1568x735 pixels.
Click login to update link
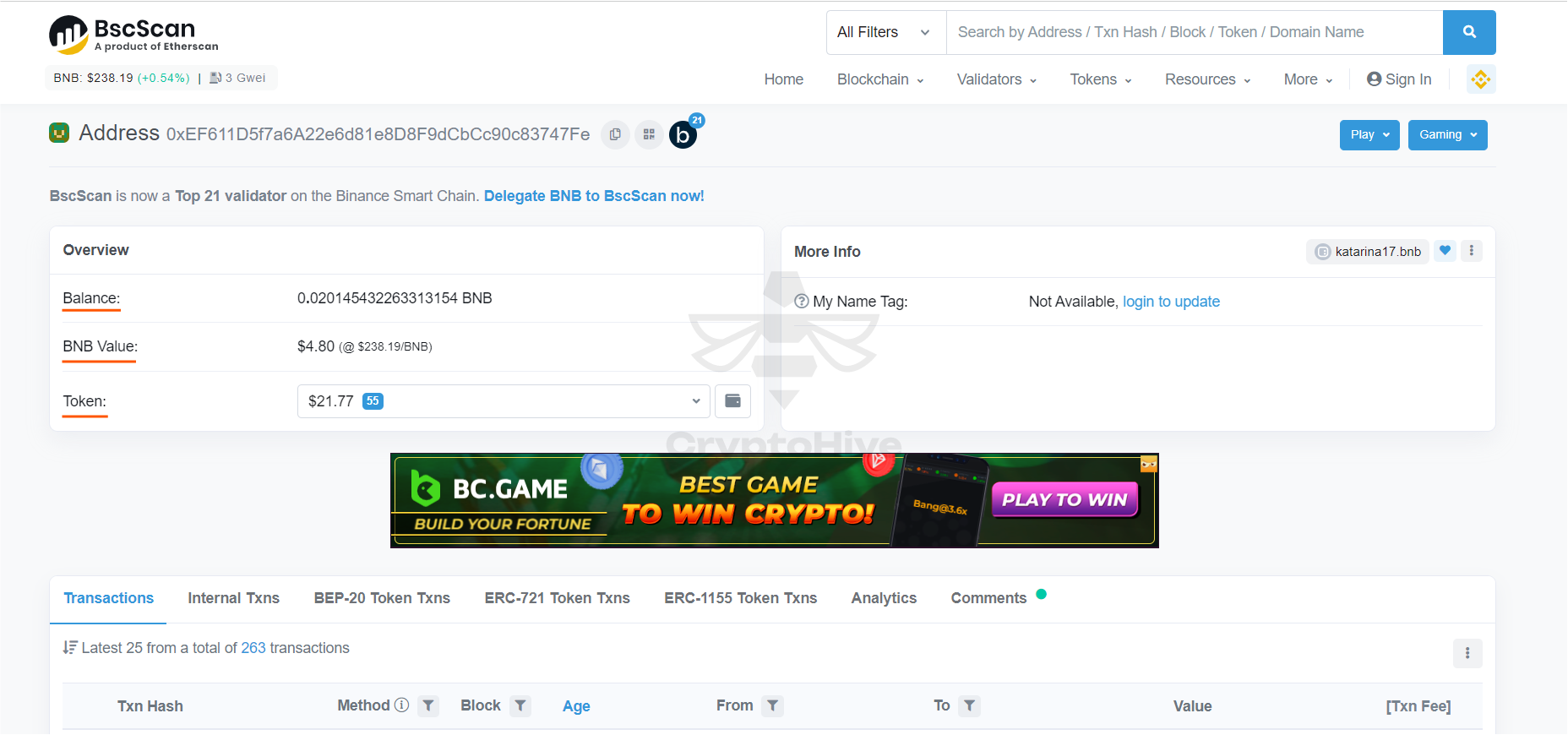[1171, 302]
